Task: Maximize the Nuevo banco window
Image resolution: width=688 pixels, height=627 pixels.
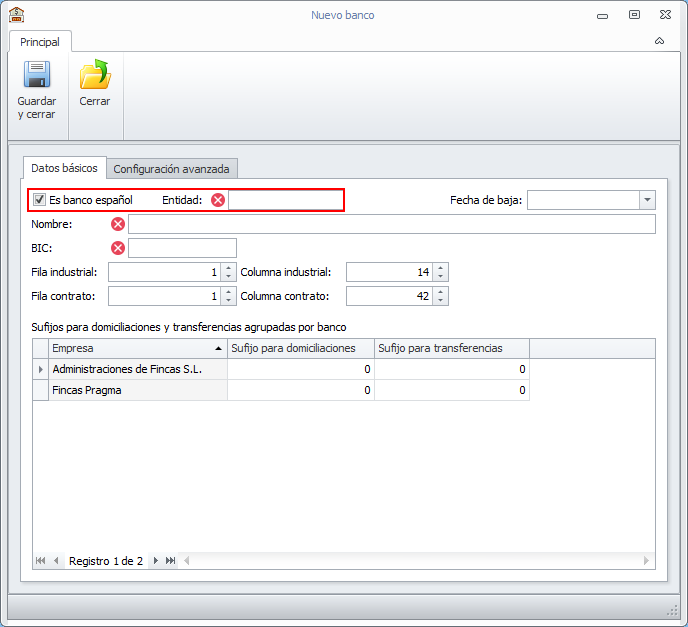Action: pos(634,14)
